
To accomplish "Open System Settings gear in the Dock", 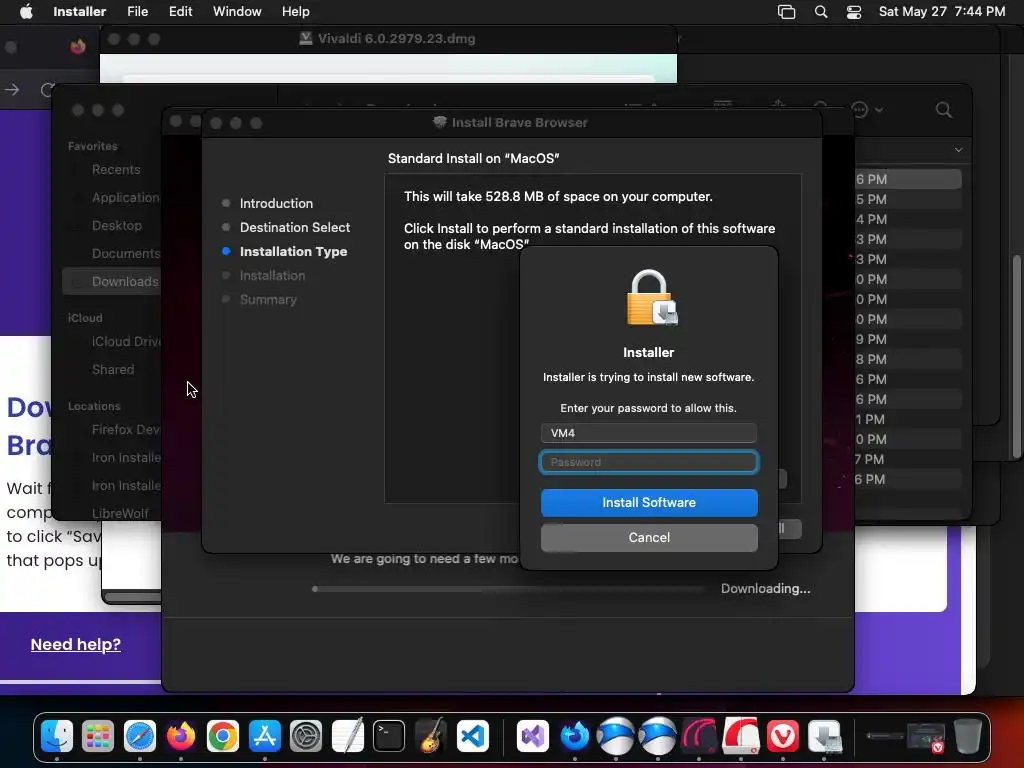I will [306, 737].
